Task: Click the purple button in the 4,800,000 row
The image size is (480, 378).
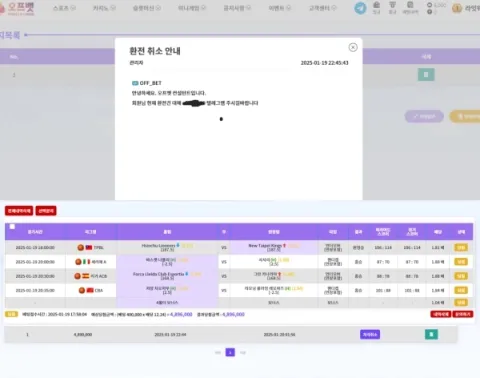Action: click(x=370, y=334)
